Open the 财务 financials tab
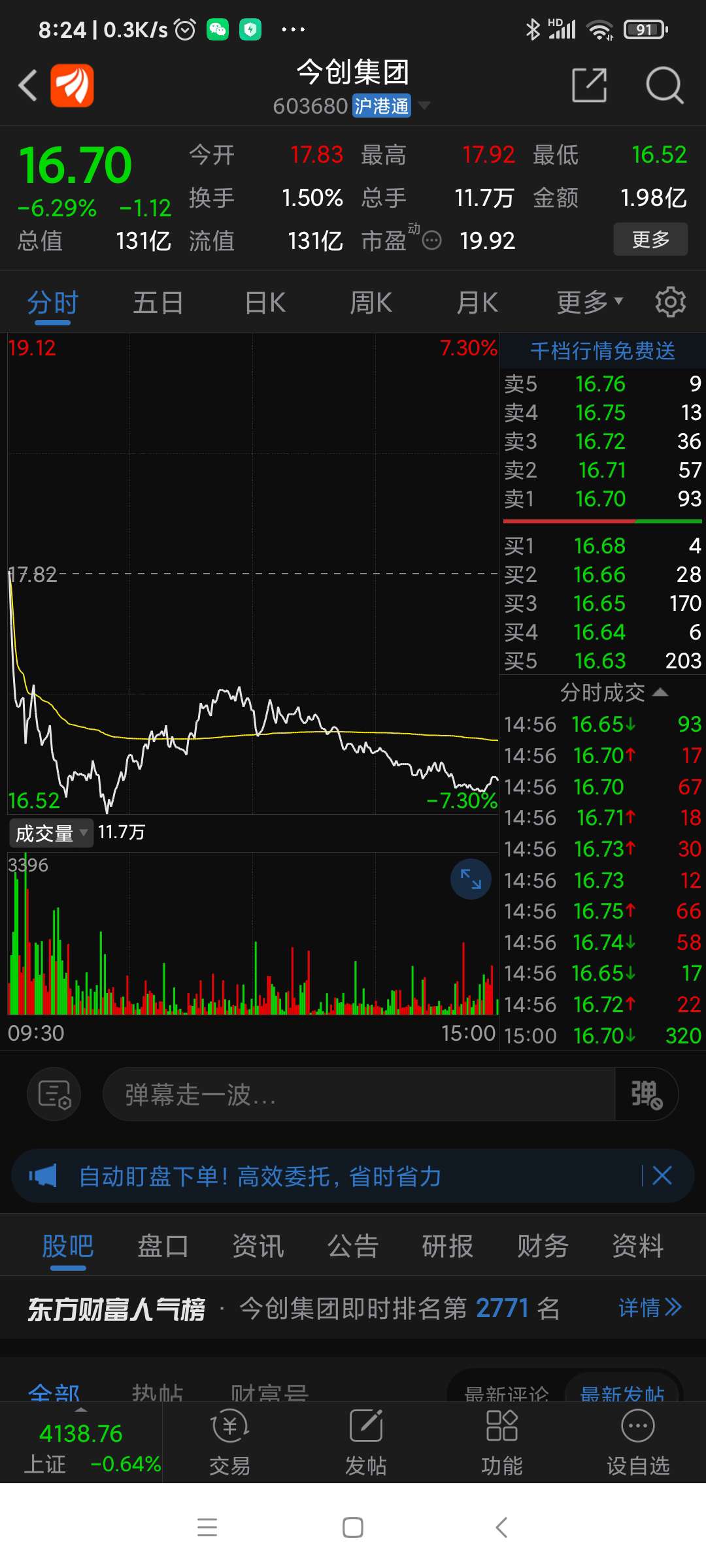 click(543, 1246)
